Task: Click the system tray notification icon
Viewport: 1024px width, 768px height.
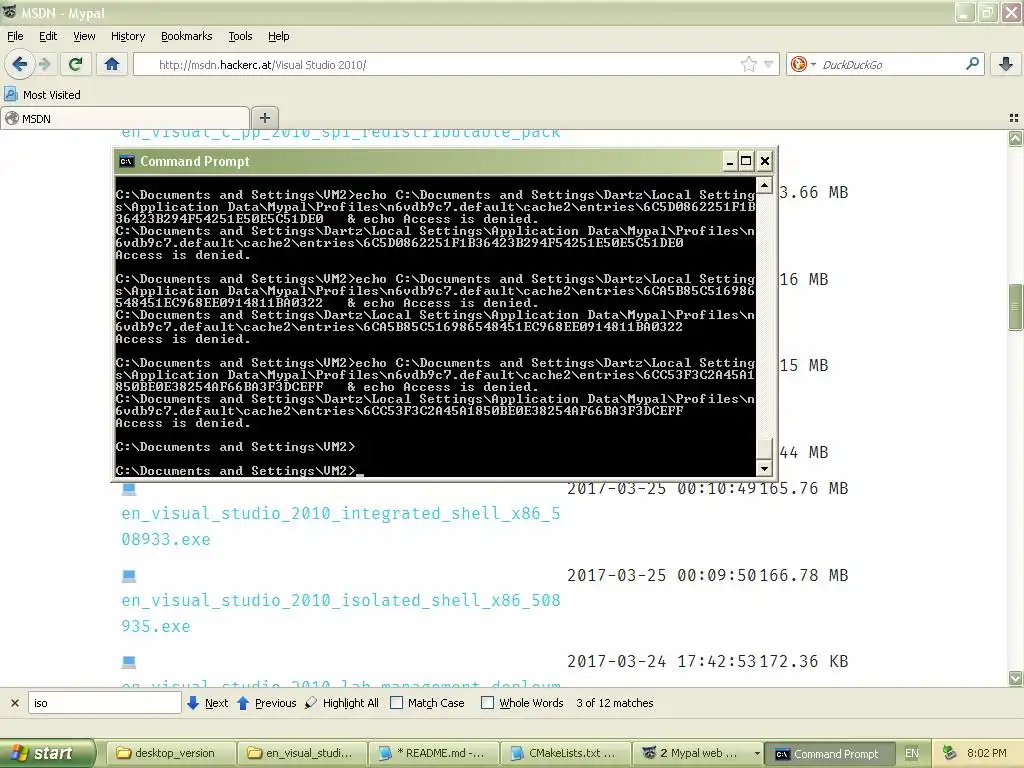Action: pyautogui.click(x=950, y=753)
